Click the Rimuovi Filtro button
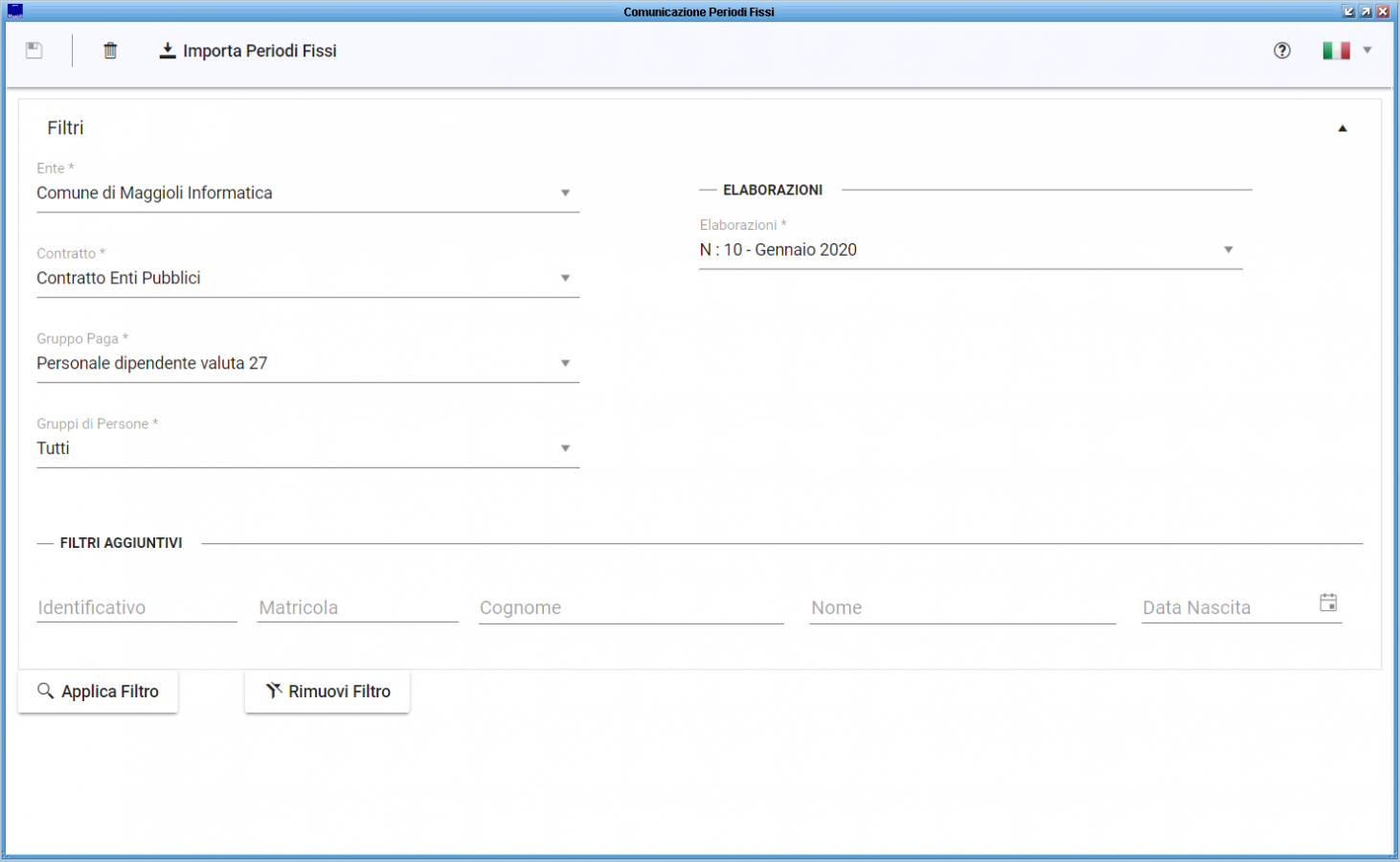The image size is (1400, 862). click(x=327, y=692)
